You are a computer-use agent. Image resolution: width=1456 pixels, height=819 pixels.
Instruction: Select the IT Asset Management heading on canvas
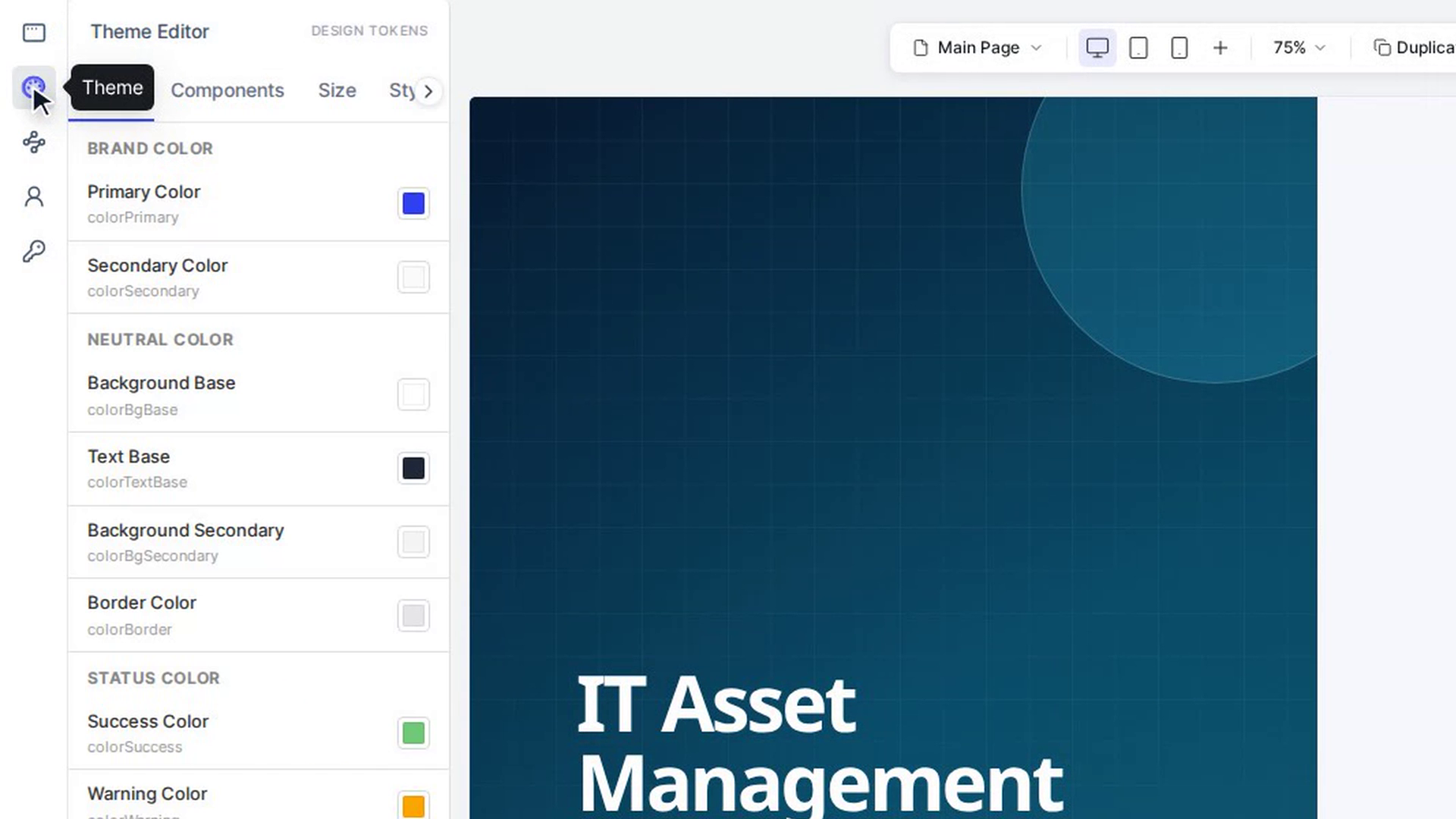pyautogui.click(x=820, y=743)
